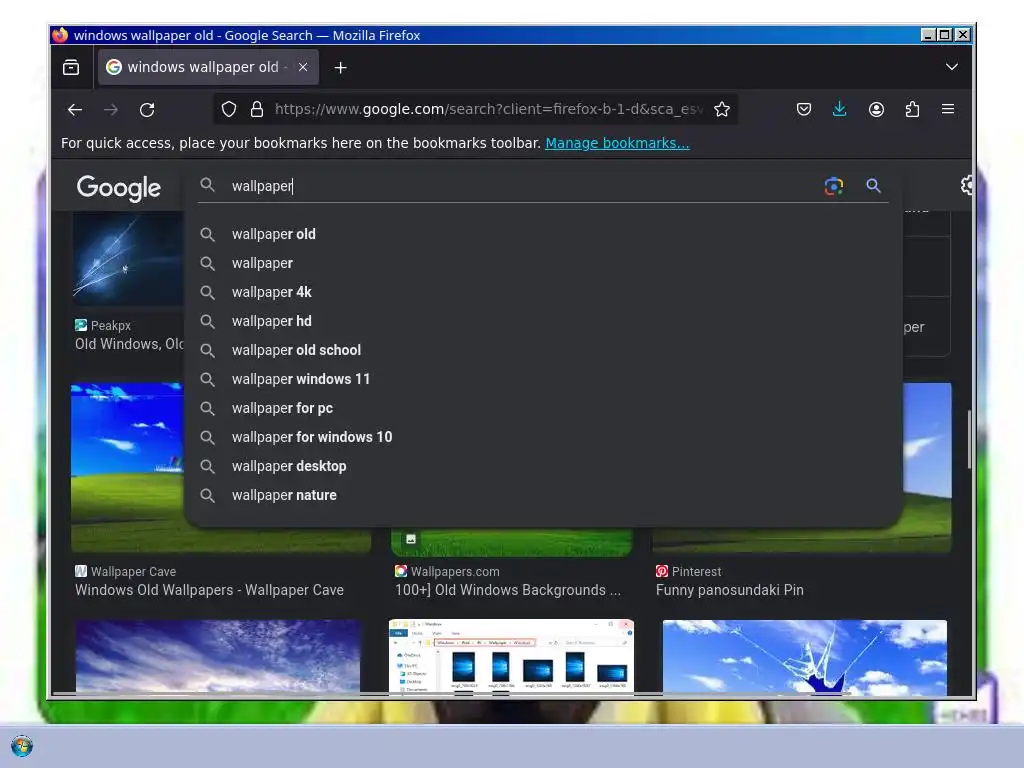Open Google quick settings gear
This screenshot has width=1024, height=768.
967,185
